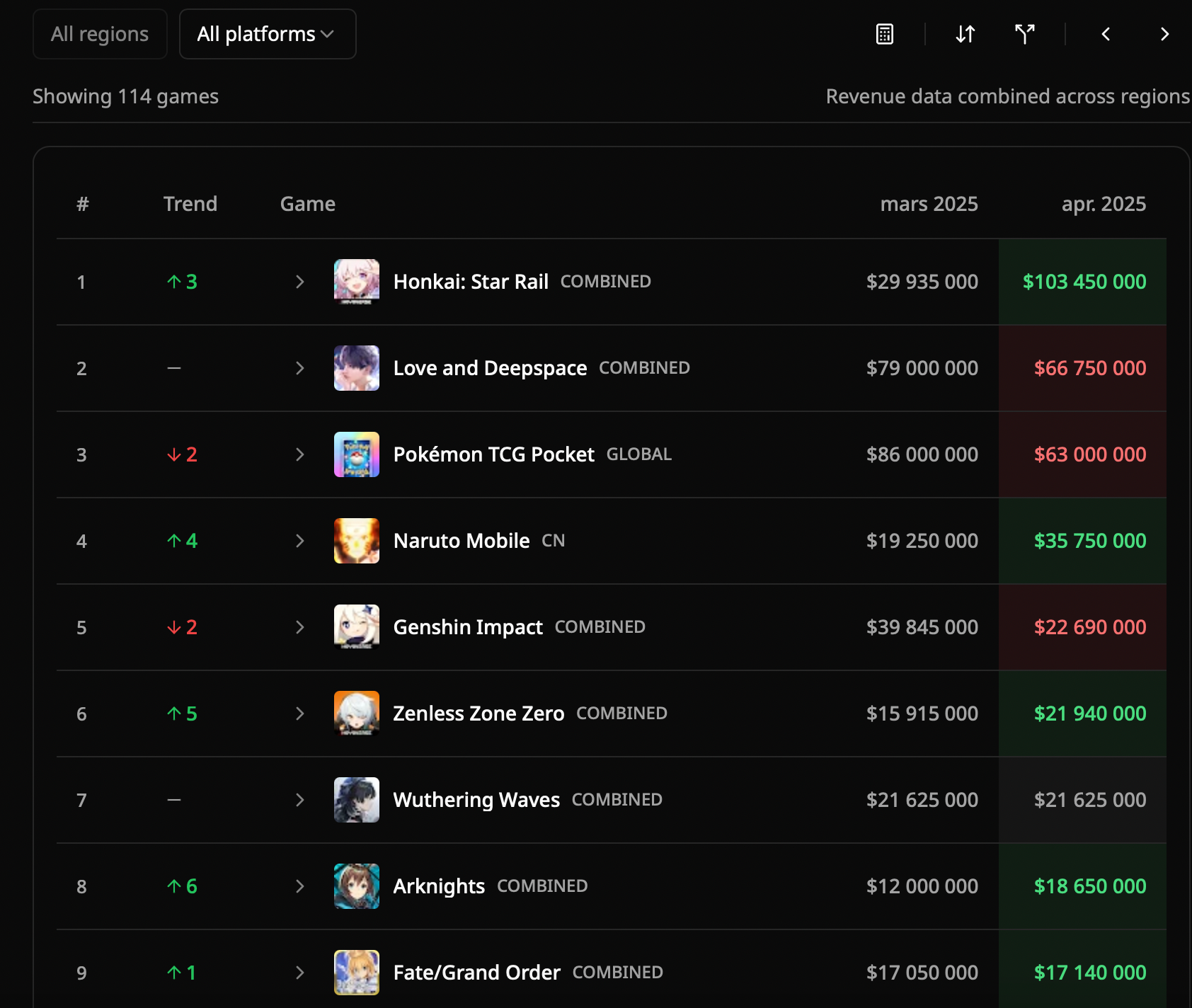The height and width of the screenshot is (1008, 1192).
Task: Click the up 5 trend for Zenless Zone Zero
Action: pyautogui.click(x=182, y=714)
